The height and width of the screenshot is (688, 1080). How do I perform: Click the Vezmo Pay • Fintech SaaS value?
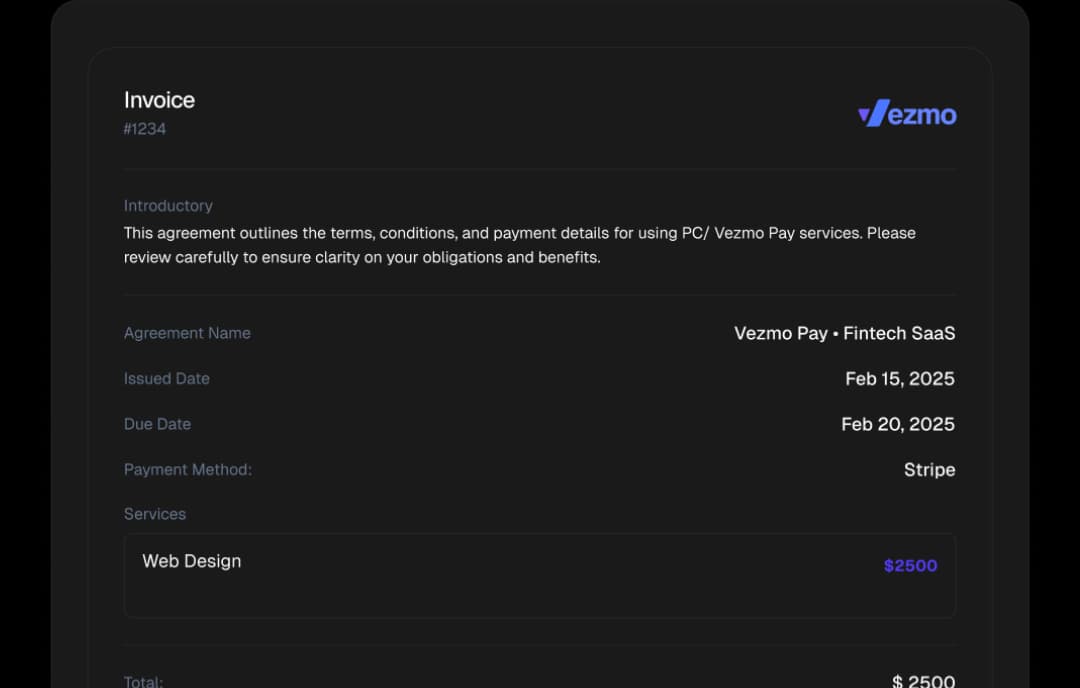(x=843, y=333)
